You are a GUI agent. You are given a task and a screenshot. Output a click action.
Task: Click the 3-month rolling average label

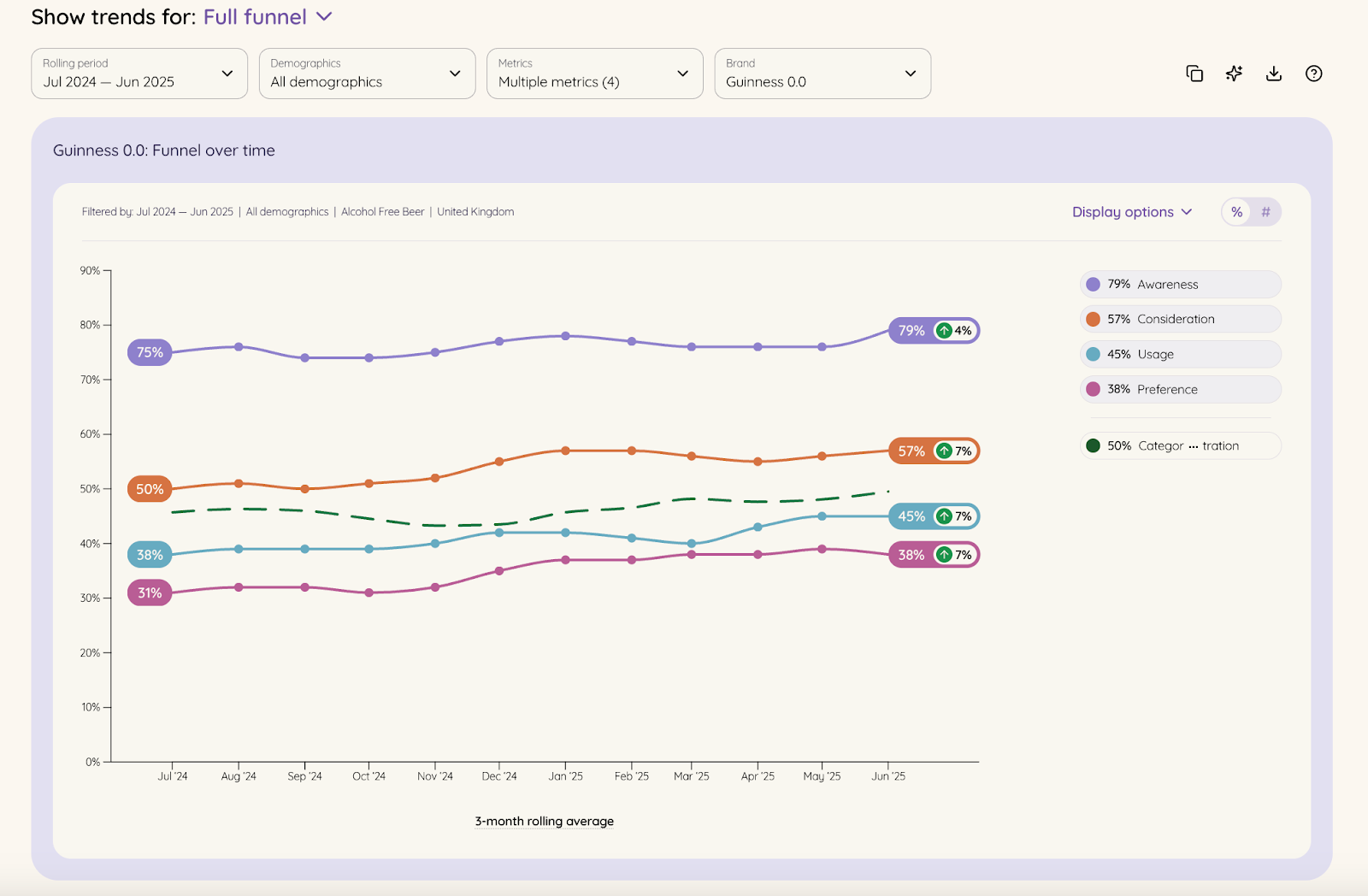pyautogui.click(x=545, y=822)
